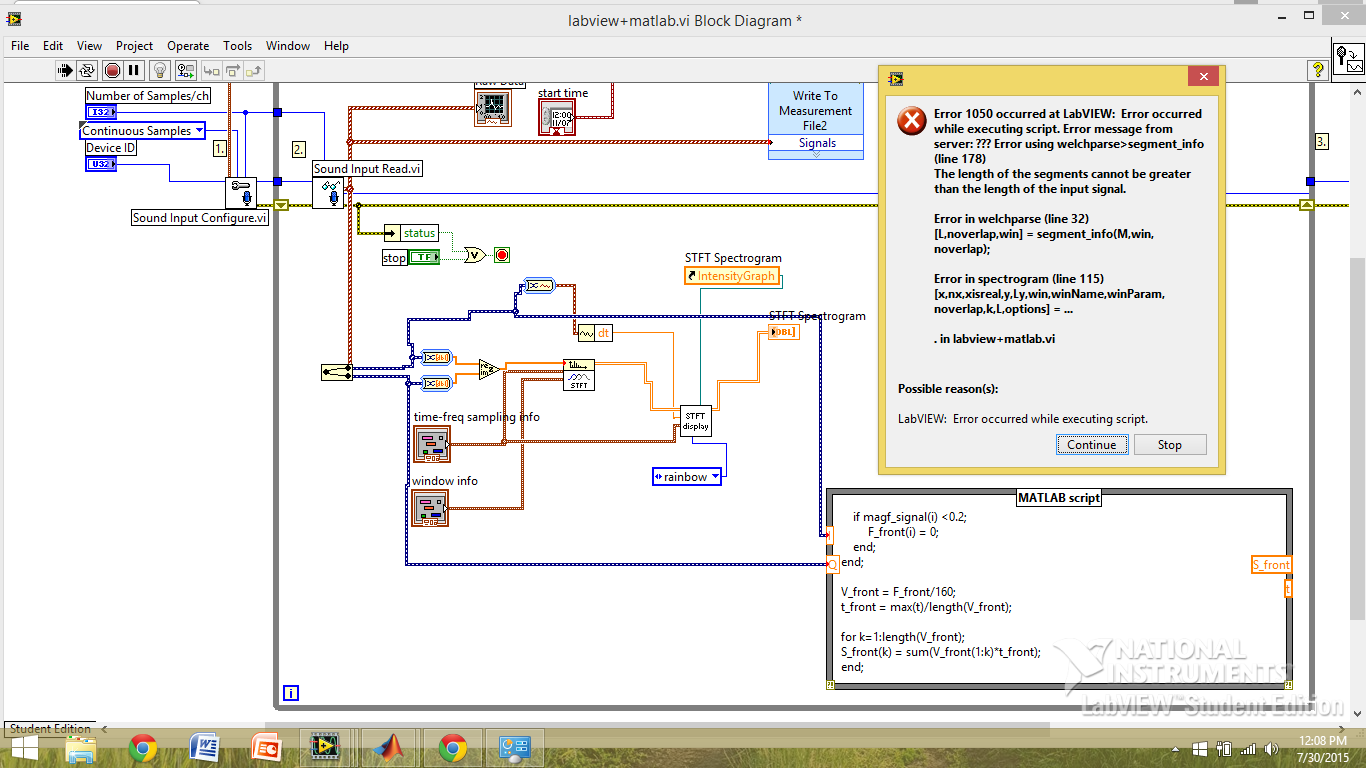This screenshot has width=1366, height=768.
Task: Close the Error 1050 dialog
Action: pos(1203,77)
